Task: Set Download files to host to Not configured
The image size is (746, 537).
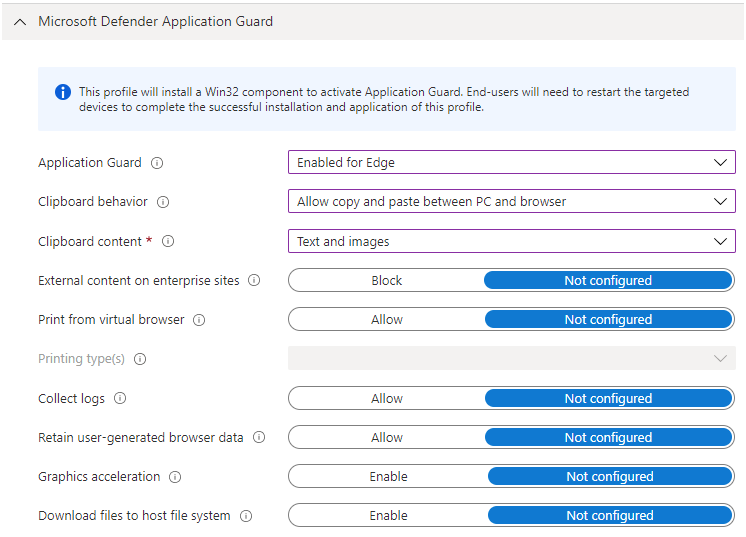Action: tap(609, 516)
